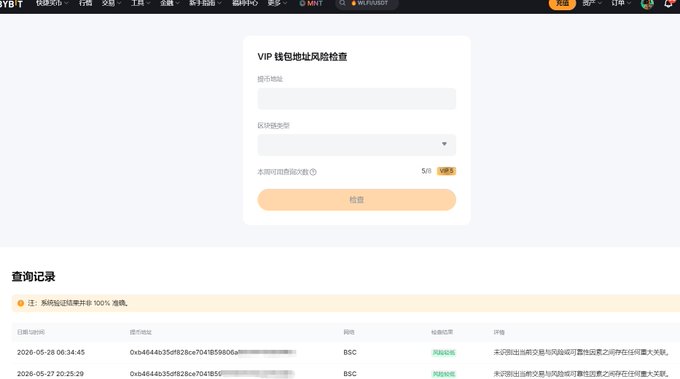
Task: Open the user avatar menu
Action: [647, 4]
